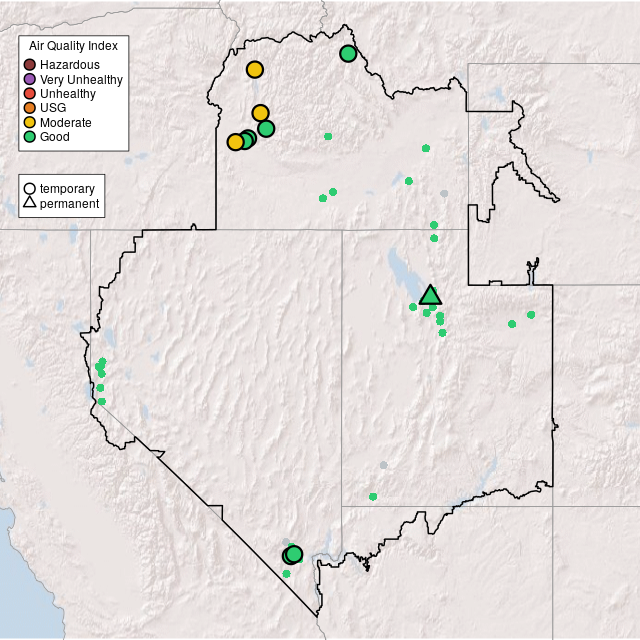640x640 pixels.
Task: Click the green permanent triangle monitor marker
Action: (430, 295)
